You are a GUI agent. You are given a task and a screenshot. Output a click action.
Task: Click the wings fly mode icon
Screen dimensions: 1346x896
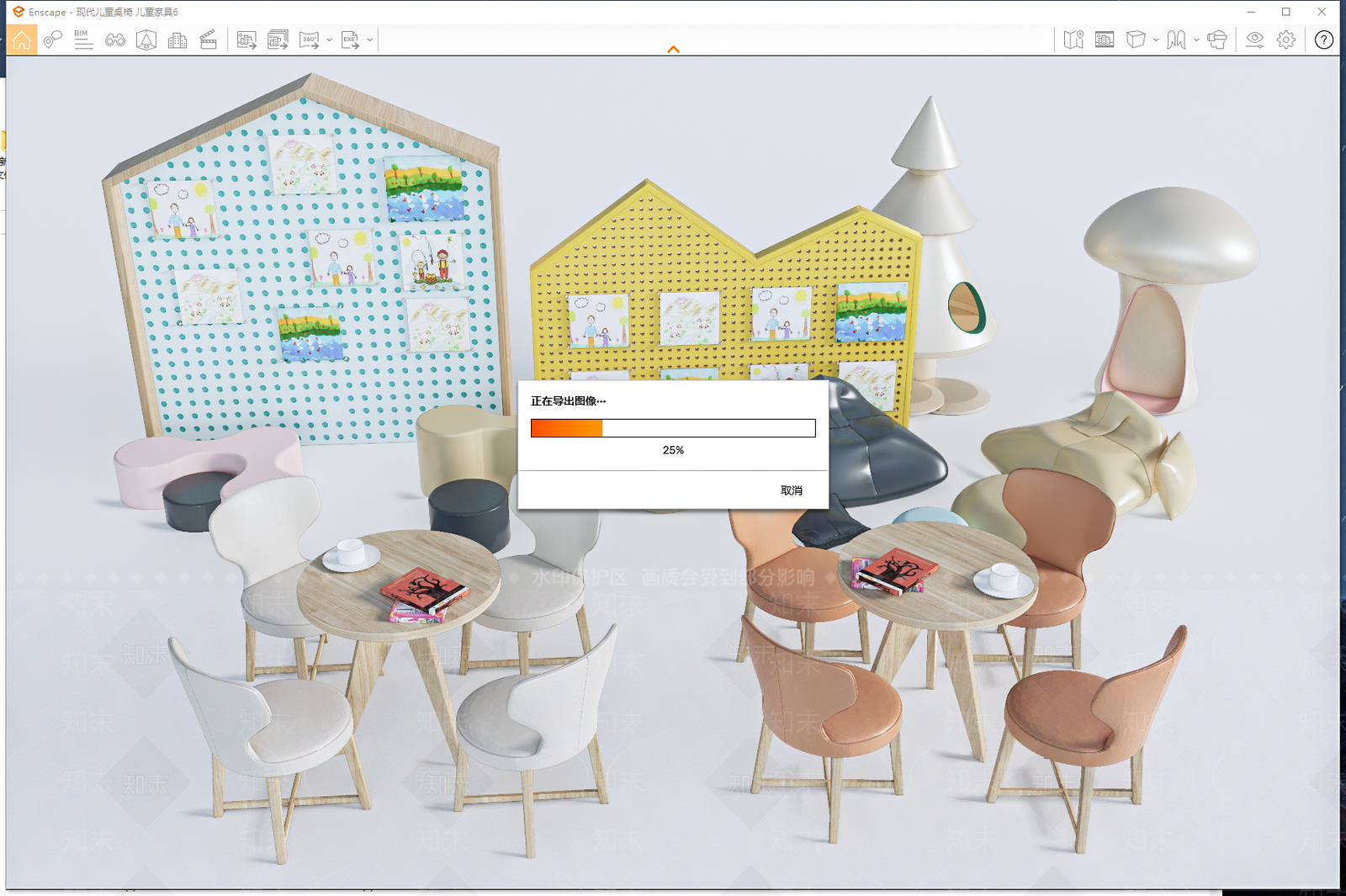click(1176, 40)
